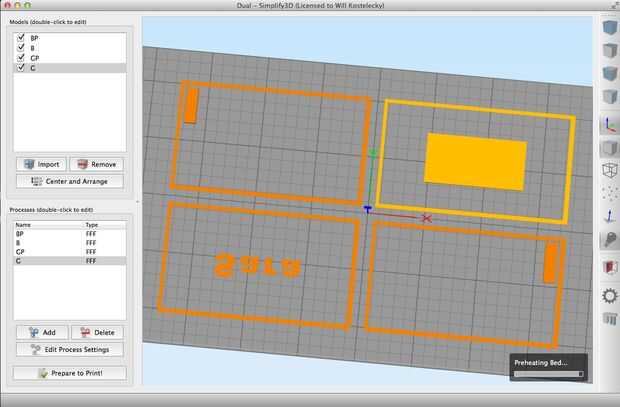Open the cross section view red icon
The width and height of the screenshot is (620, 407).
click(x=609, y=267)
